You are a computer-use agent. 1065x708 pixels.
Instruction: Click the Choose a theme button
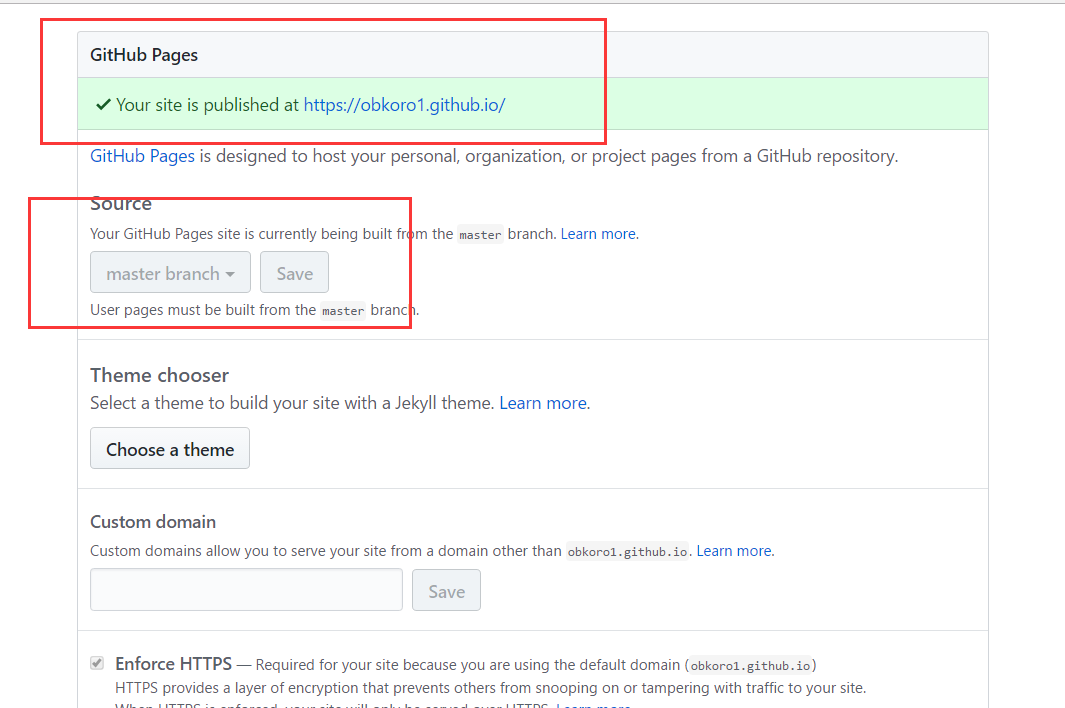point(170,448)
